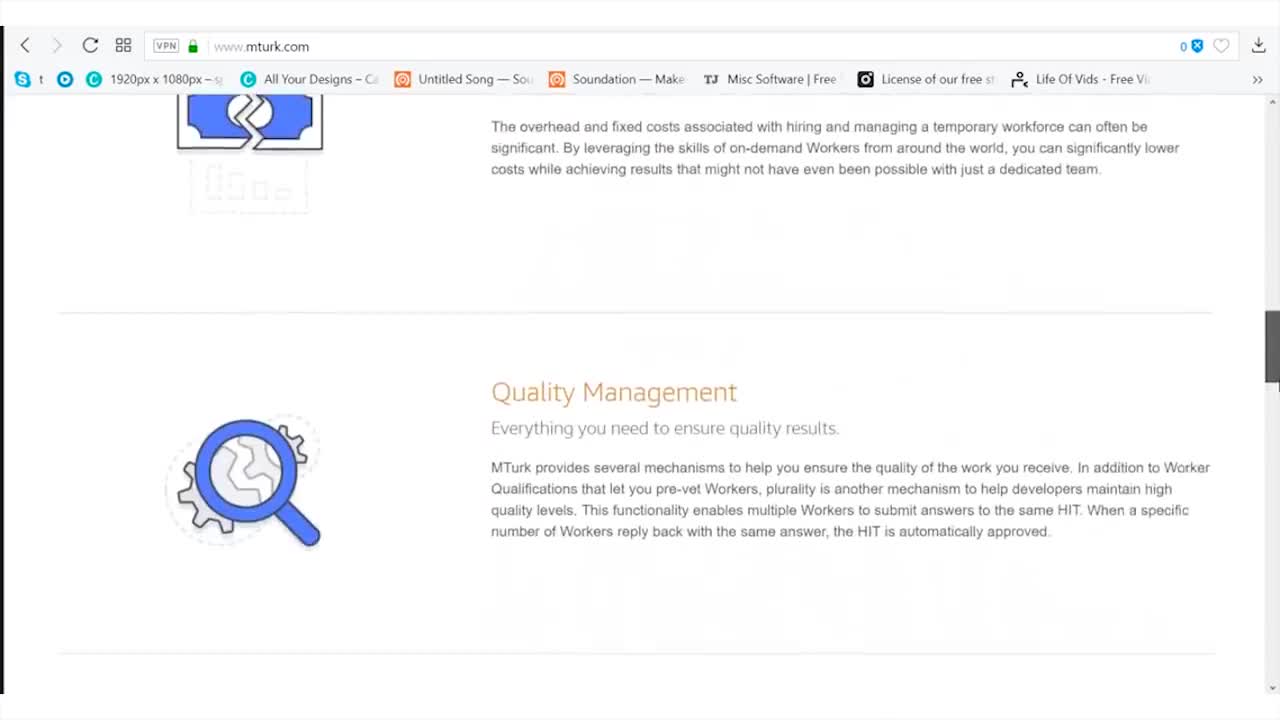Click the www.mturk.com address field
This screenshot has height=720, width=1280.
coord(690,46)
